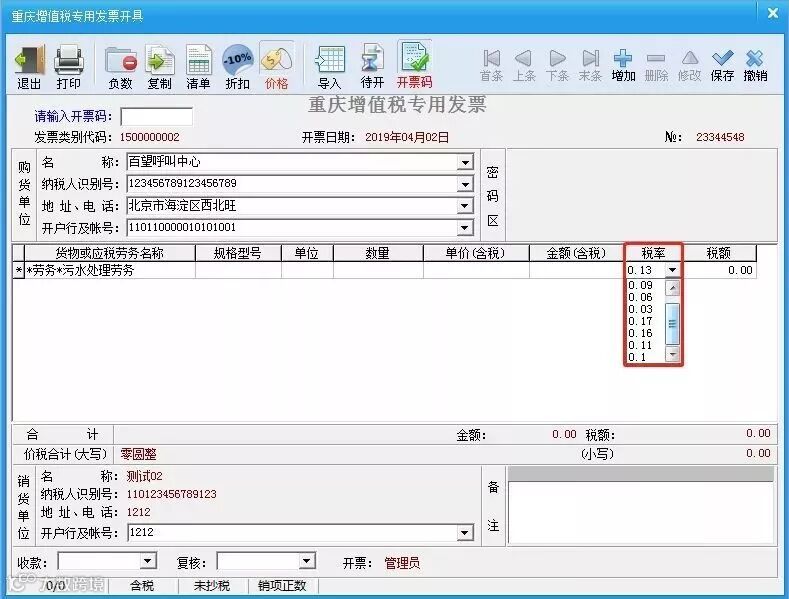
Task: Click the 零圆整 total in words
Action: pos(138,455)
